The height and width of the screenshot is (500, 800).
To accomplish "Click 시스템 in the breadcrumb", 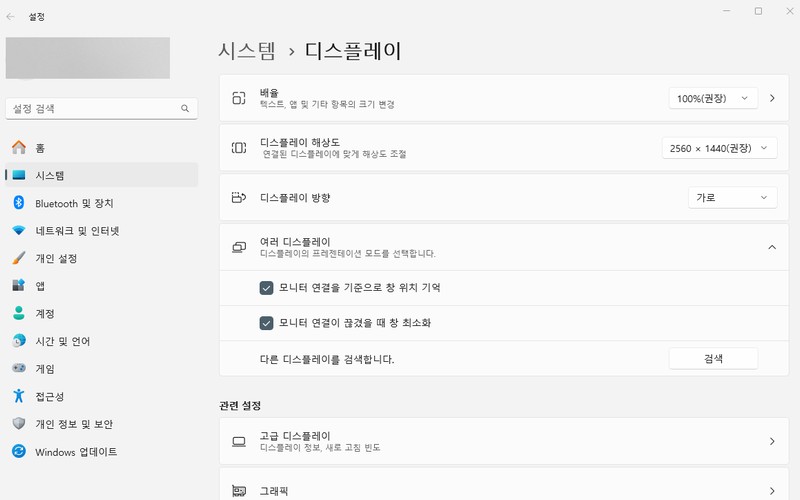I will 247,51.
